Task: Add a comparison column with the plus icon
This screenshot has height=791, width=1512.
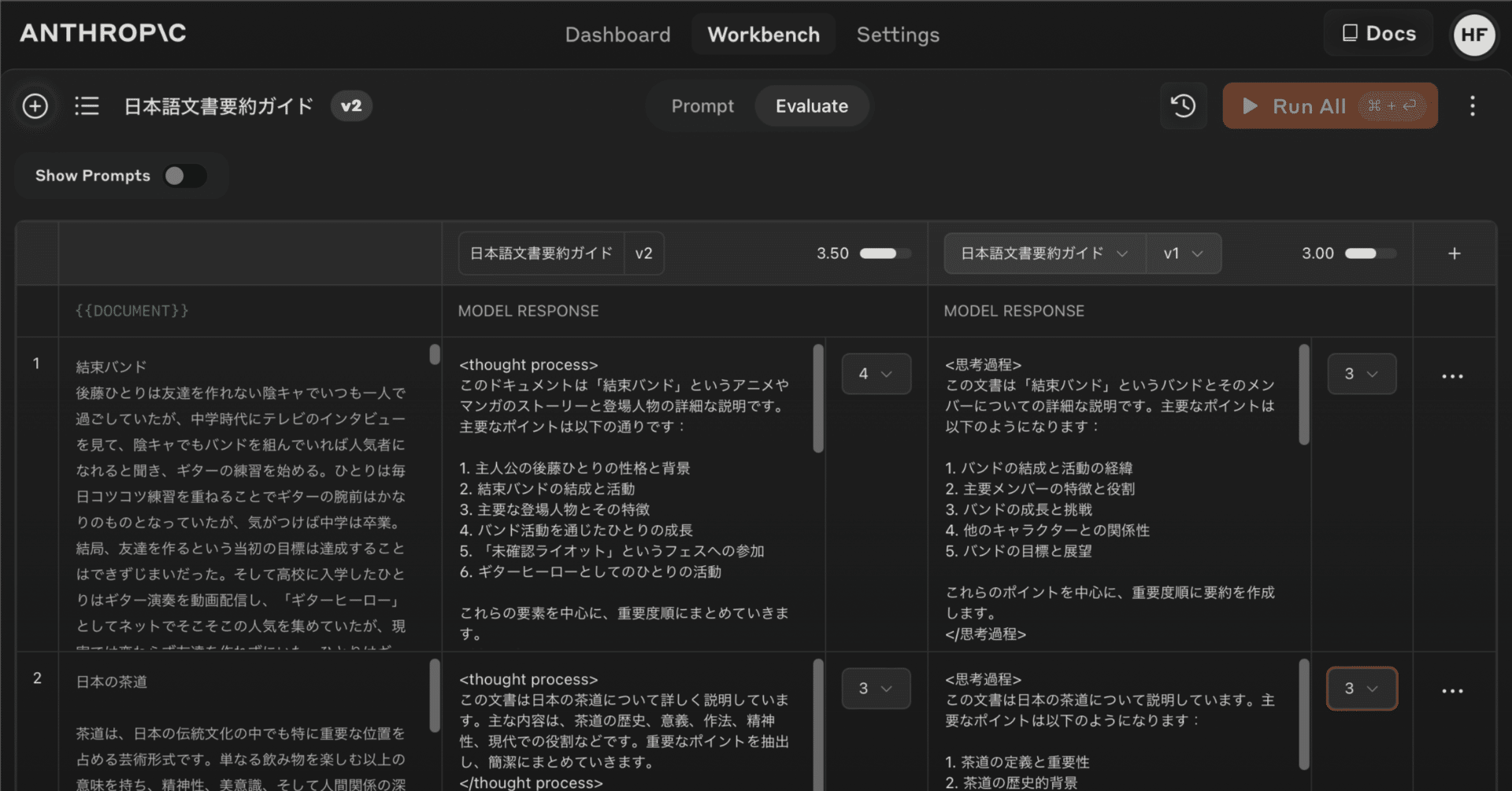Action: point(1454,253)
